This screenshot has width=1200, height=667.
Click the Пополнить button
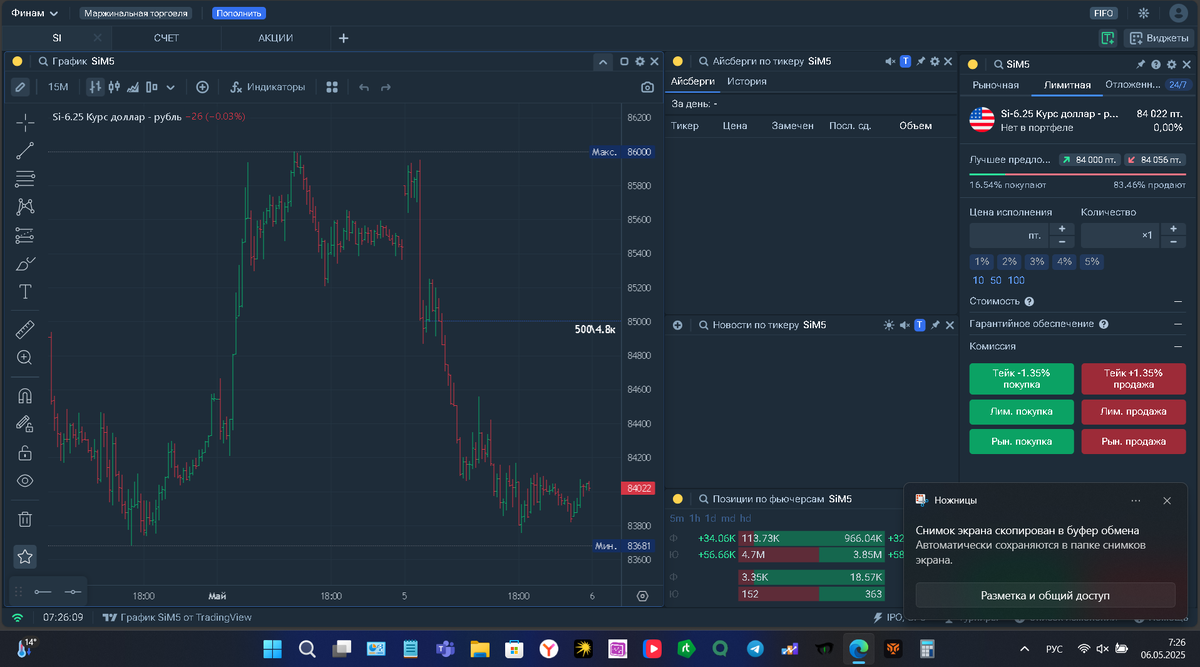click(x=239, y=13)
